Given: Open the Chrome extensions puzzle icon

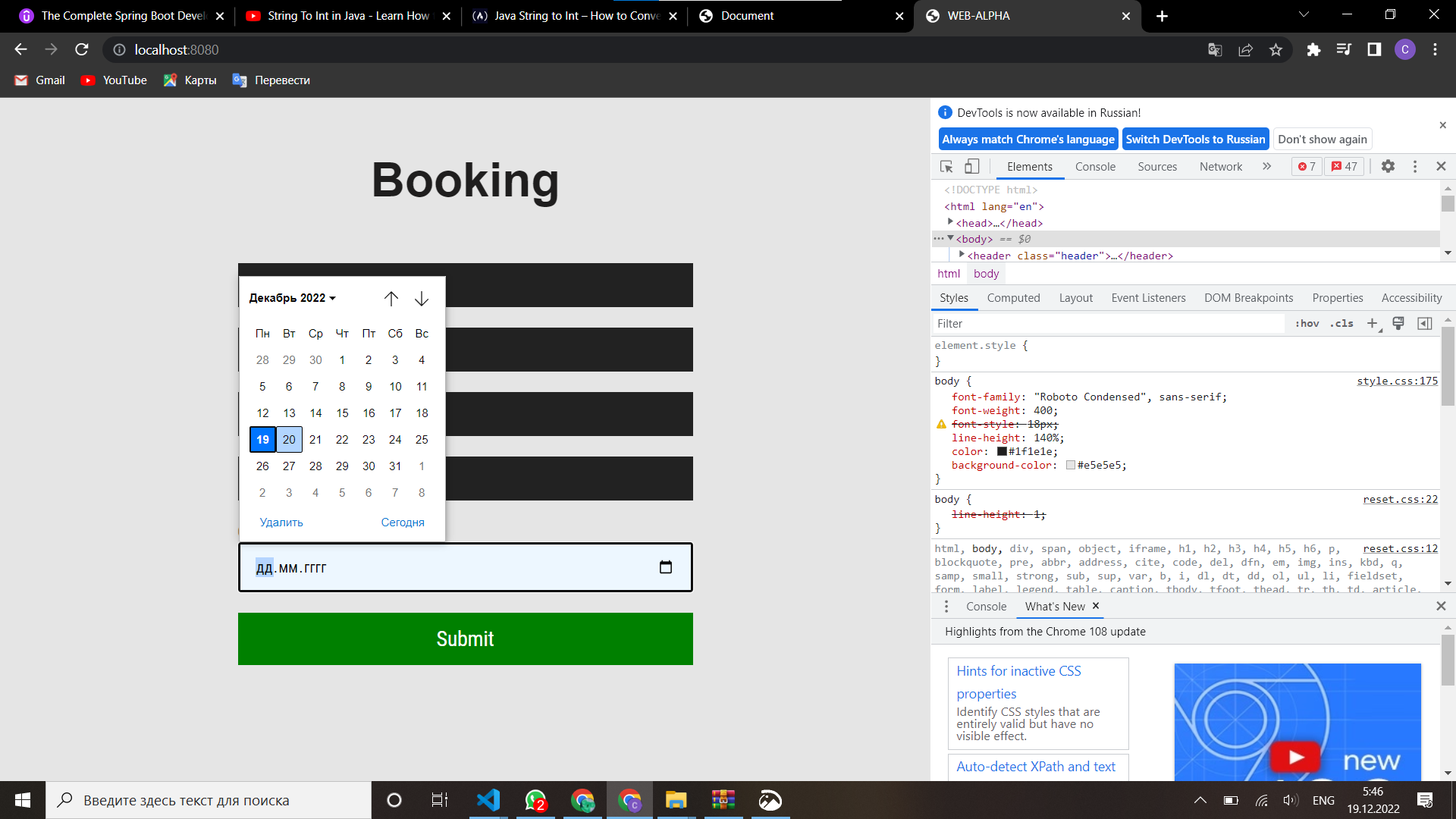Looking at the screenshot, I should (x=1313, y=50).
